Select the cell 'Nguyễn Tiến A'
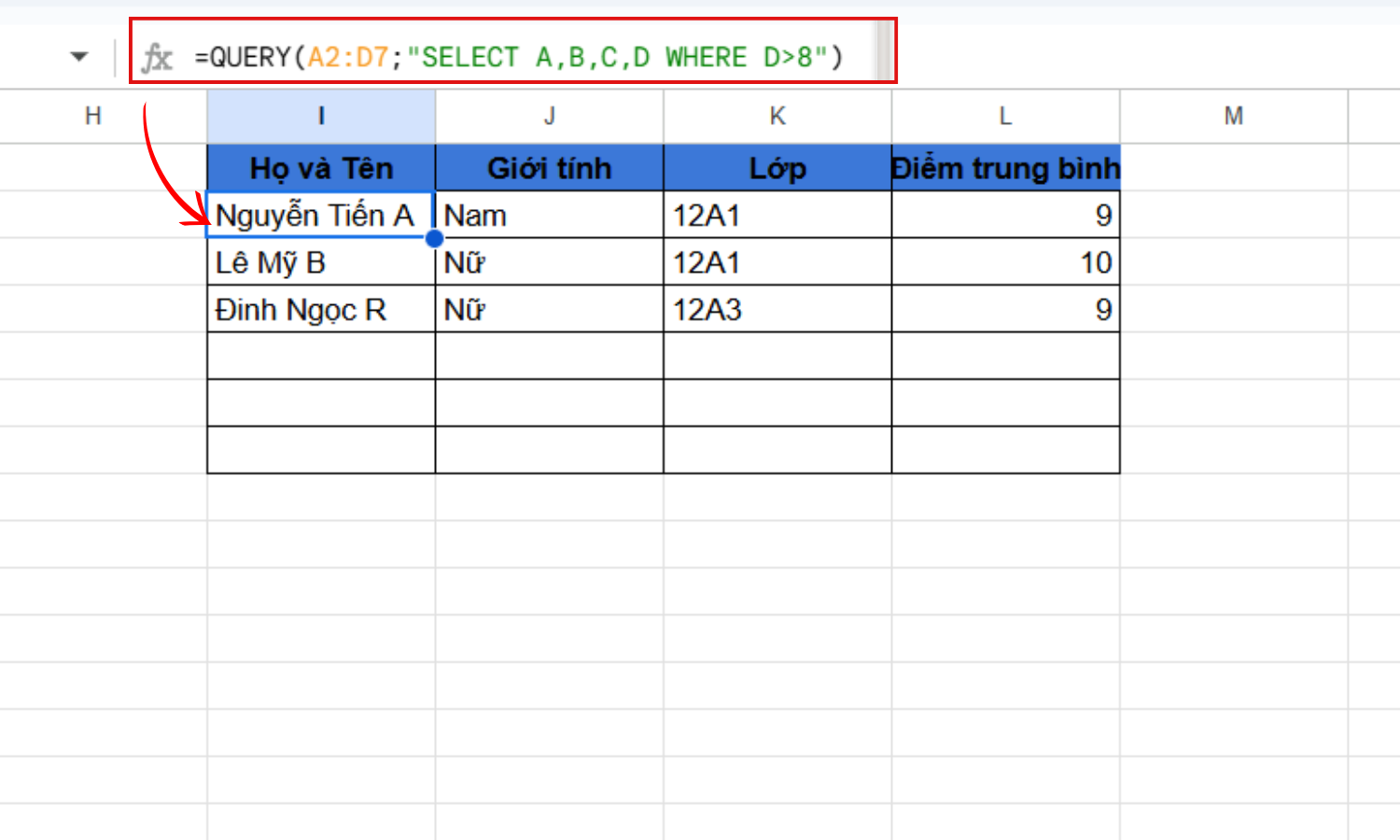Viewport: 1400px width, 840px height. [x=321, y=215]
